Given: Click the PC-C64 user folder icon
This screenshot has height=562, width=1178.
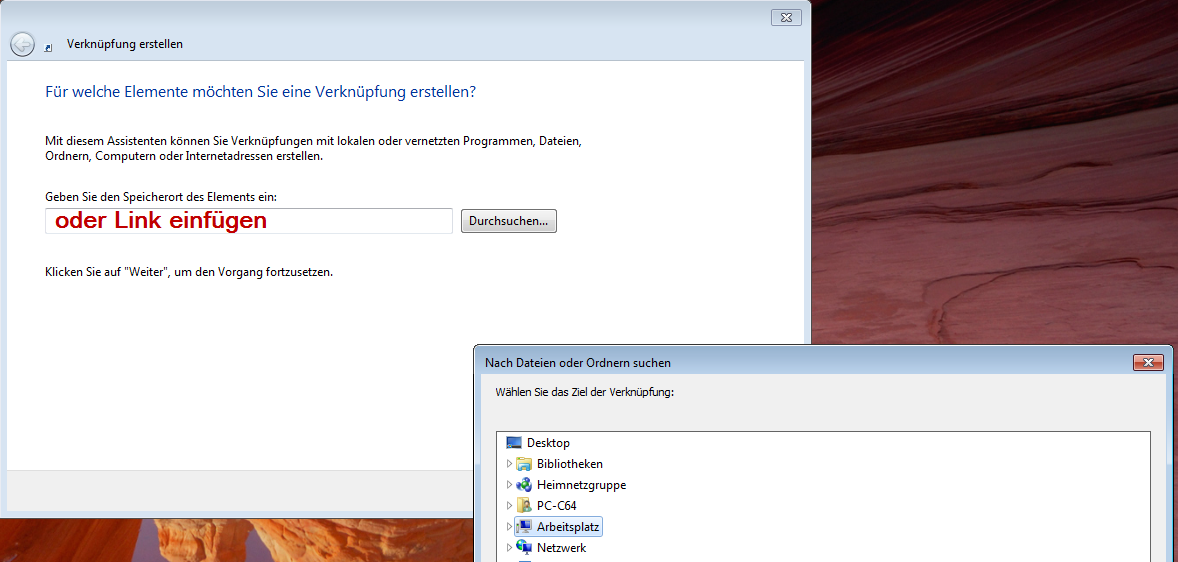Looking at the screenshot, I should tap(524, 506).
